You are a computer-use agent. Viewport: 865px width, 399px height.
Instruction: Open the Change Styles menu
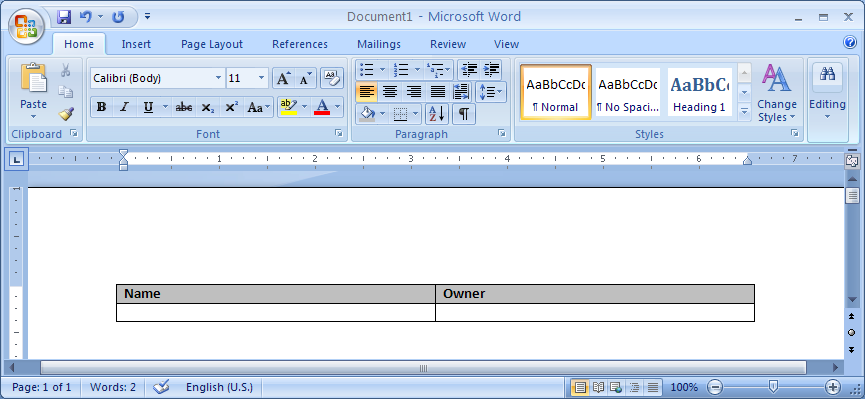click(x=777, y=93)
